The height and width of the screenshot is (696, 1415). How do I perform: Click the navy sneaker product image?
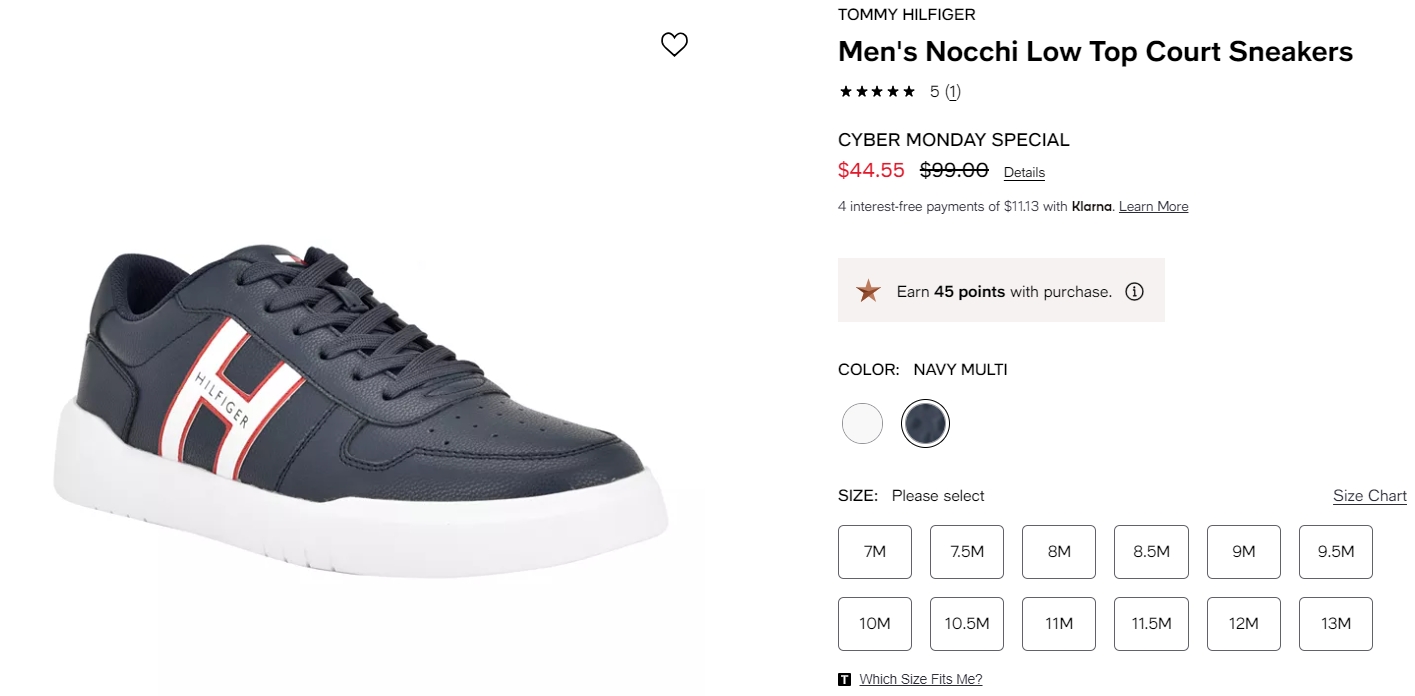(x=360, y=410)
